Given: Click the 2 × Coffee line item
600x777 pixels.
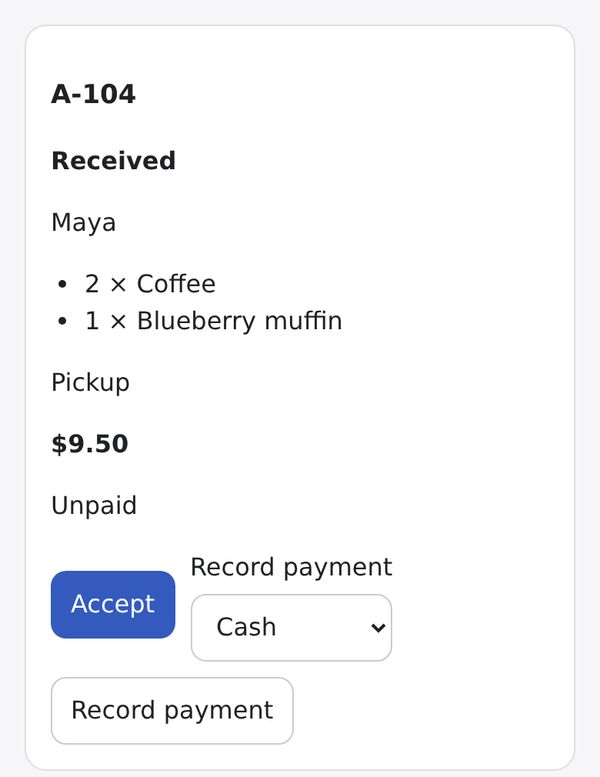Looking at the screenshot, I should tap(150, 284).
